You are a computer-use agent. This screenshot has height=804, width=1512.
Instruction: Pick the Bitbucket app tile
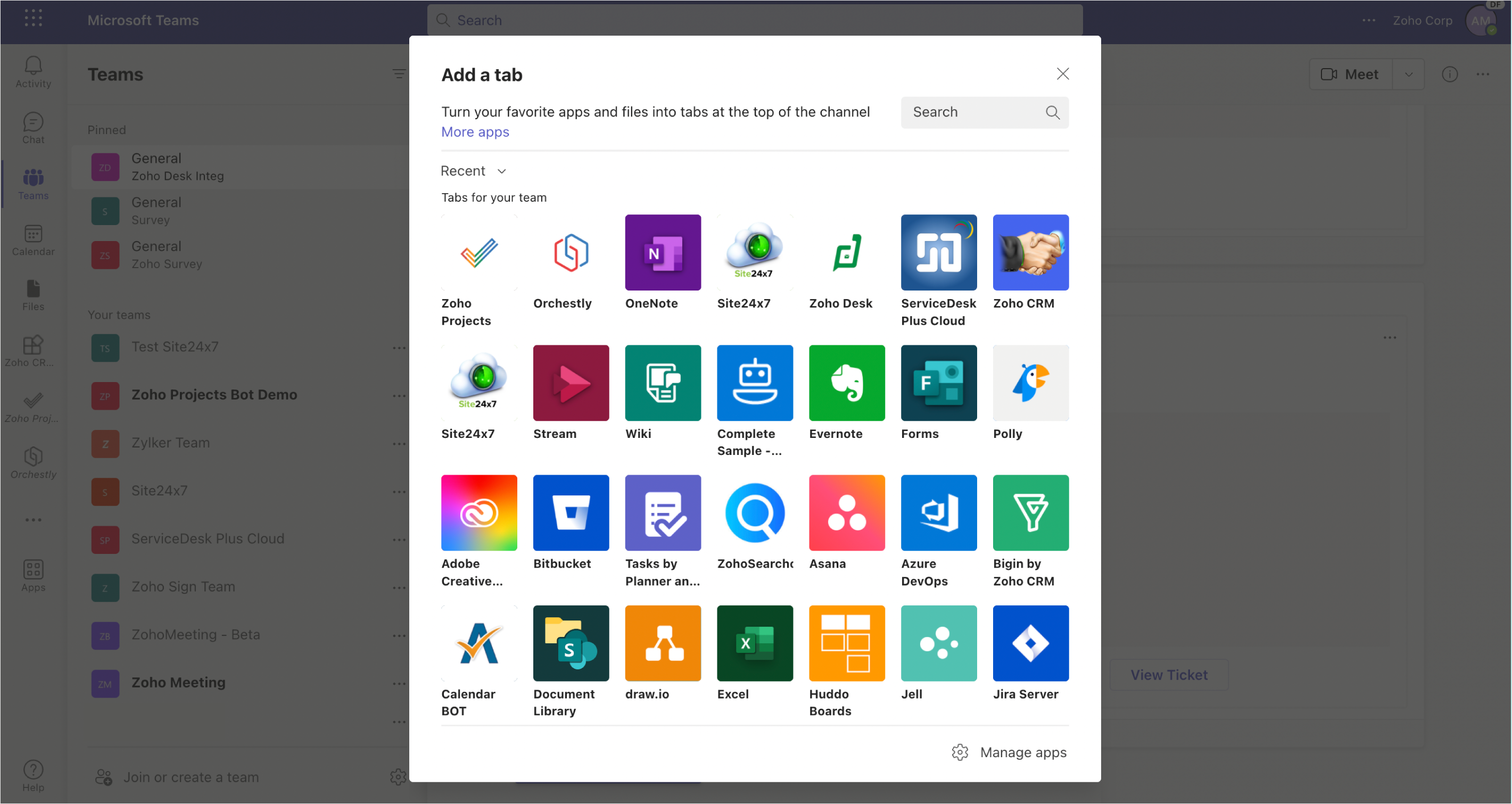pos(571,512)
